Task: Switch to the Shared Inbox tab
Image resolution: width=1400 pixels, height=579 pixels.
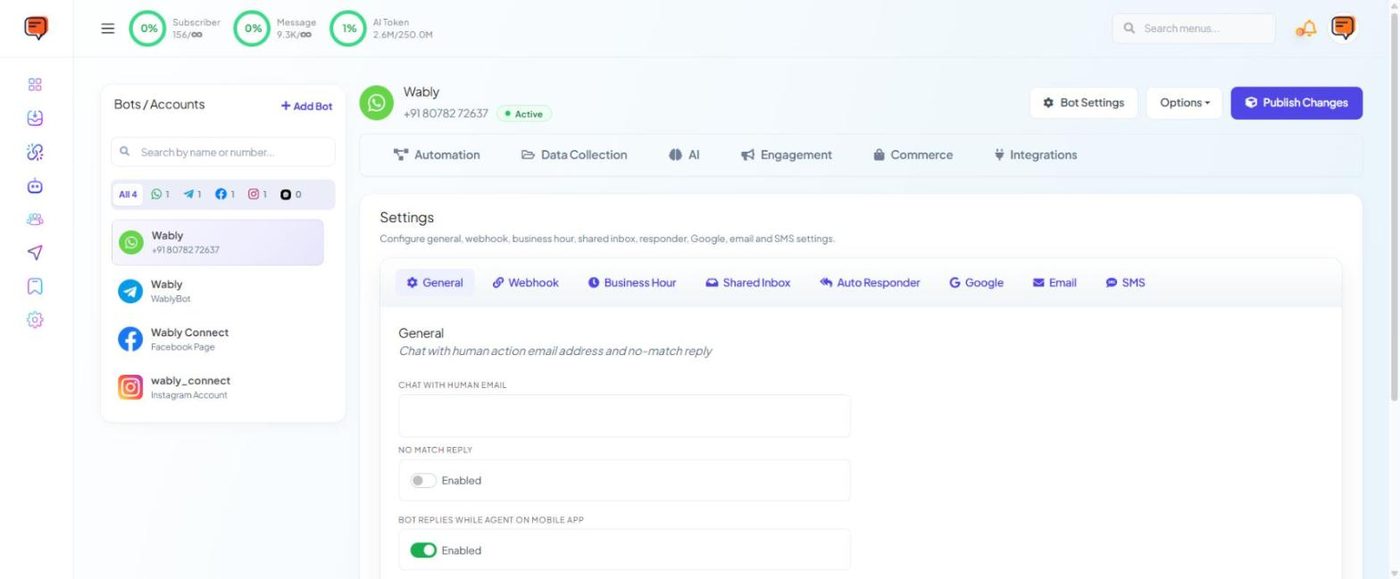Action: click(x=748, y=283)
